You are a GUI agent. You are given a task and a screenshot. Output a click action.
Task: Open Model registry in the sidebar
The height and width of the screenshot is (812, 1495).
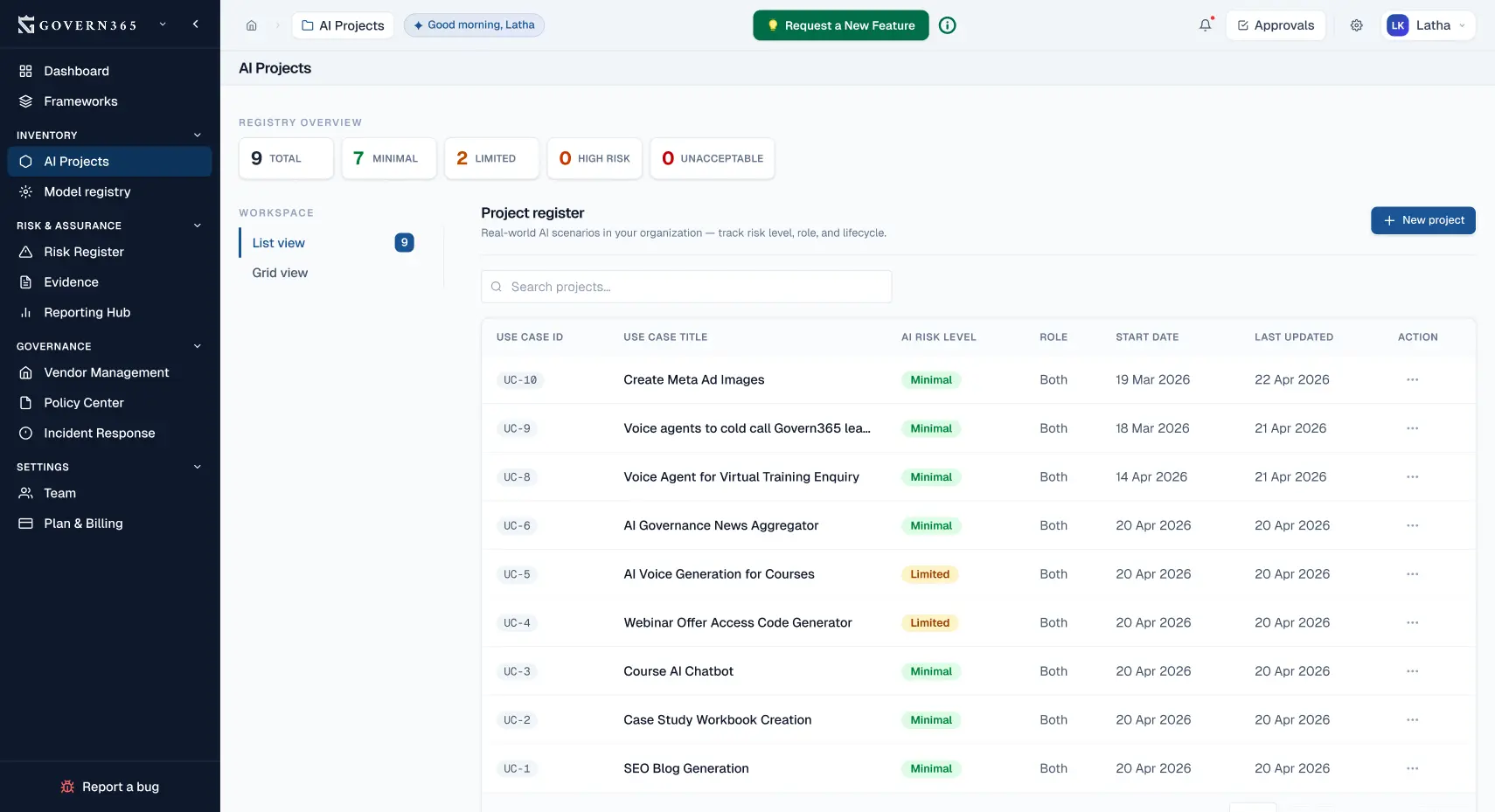click(x=87, y=191)
